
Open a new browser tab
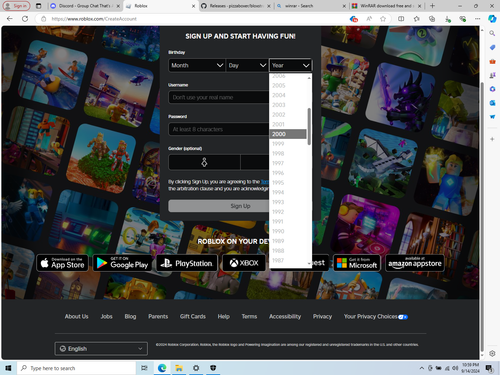point(432,6)
